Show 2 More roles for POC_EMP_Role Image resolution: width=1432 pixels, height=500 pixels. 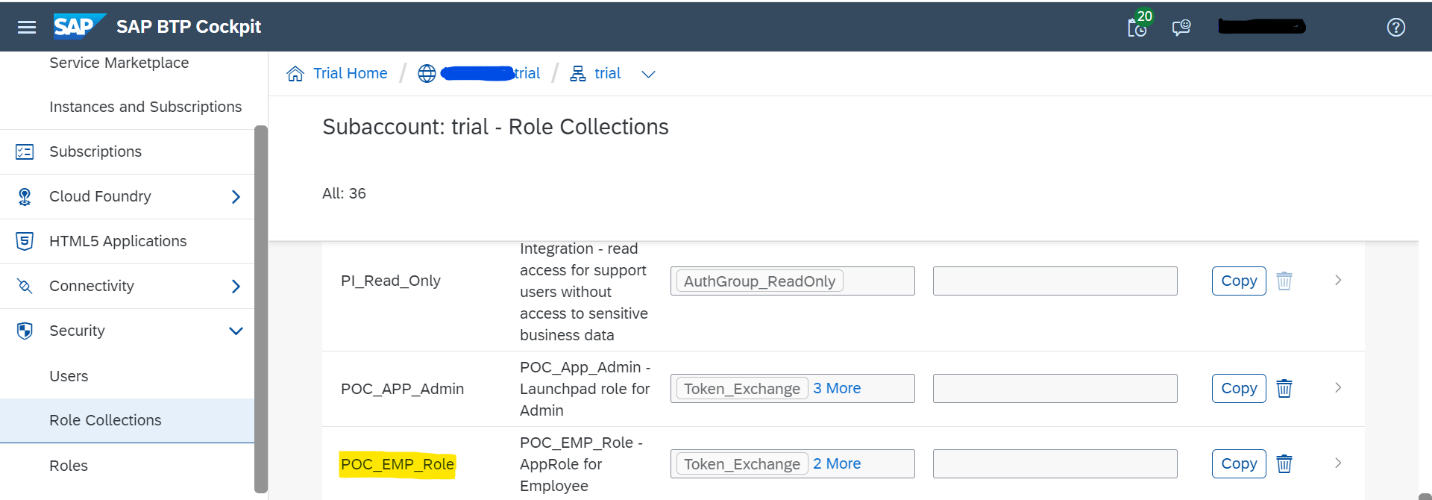pyautogui.click(x=837, y=464)
